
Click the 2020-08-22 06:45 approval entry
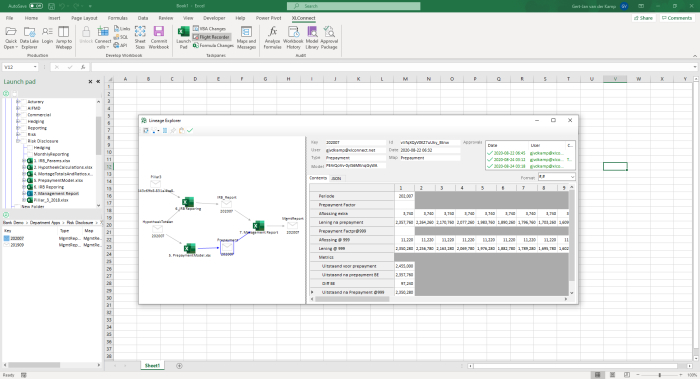pos(530,153)
